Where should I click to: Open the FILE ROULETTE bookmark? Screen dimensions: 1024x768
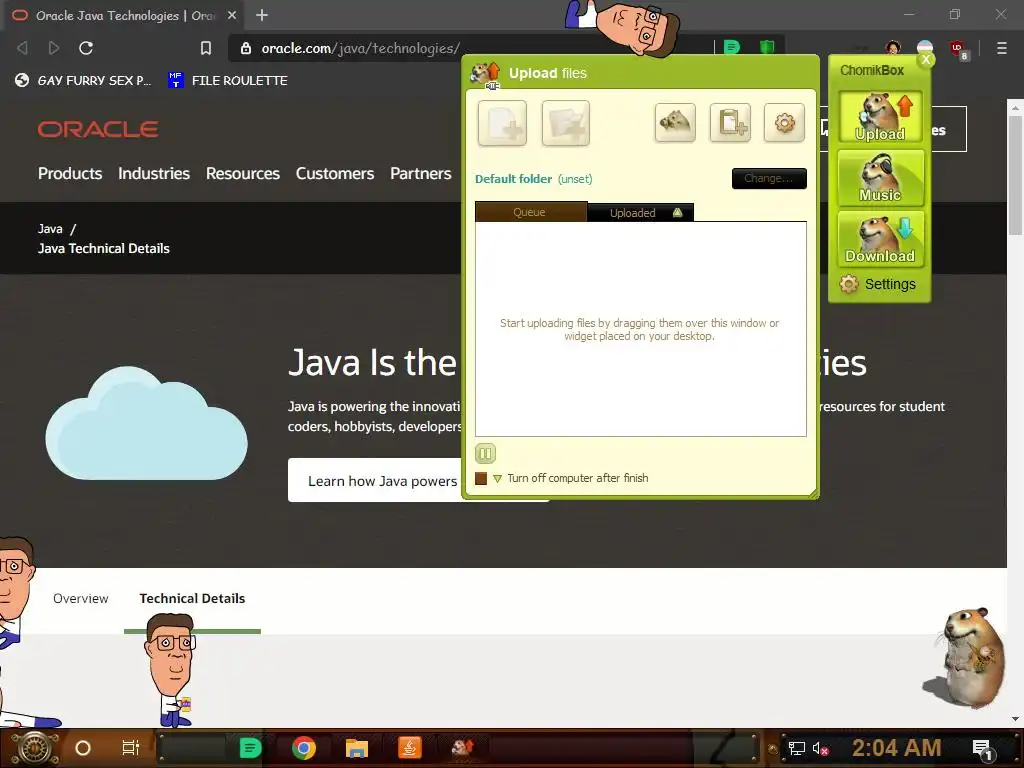(228, 80)
